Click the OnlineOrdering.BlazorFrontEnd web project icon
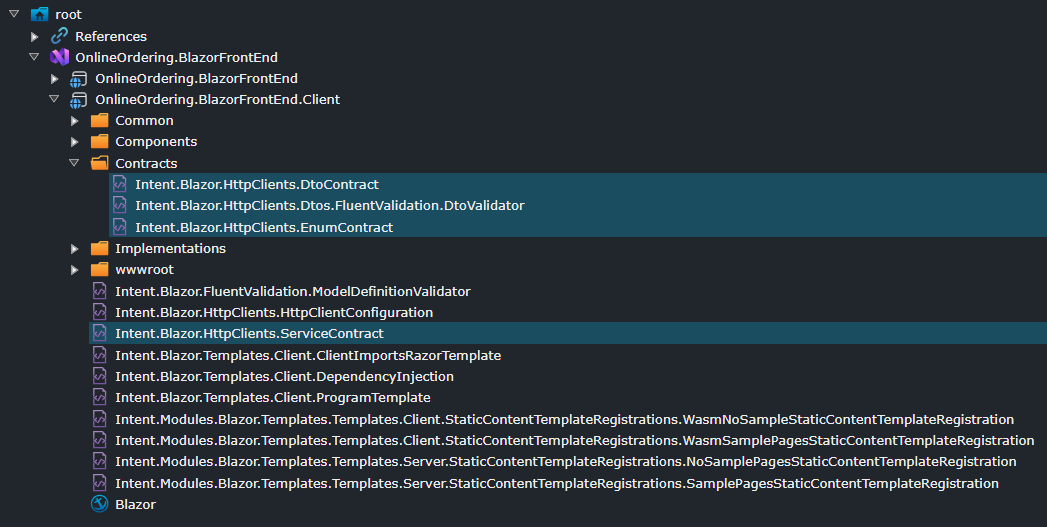This screenshot has width=1047, height=527. (79, 79)
